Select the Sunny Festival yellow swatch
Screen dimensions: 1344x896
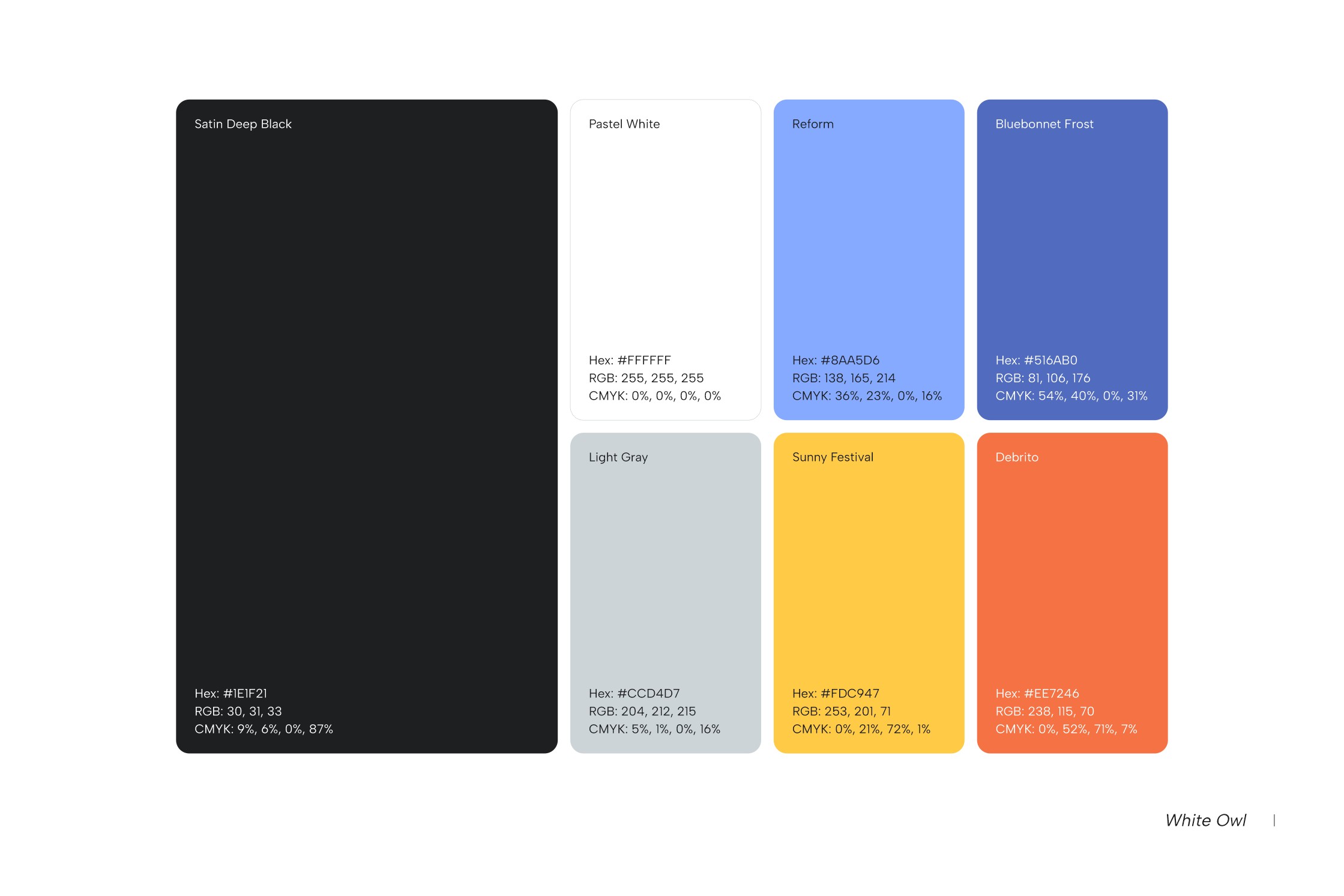pos(868,576)
